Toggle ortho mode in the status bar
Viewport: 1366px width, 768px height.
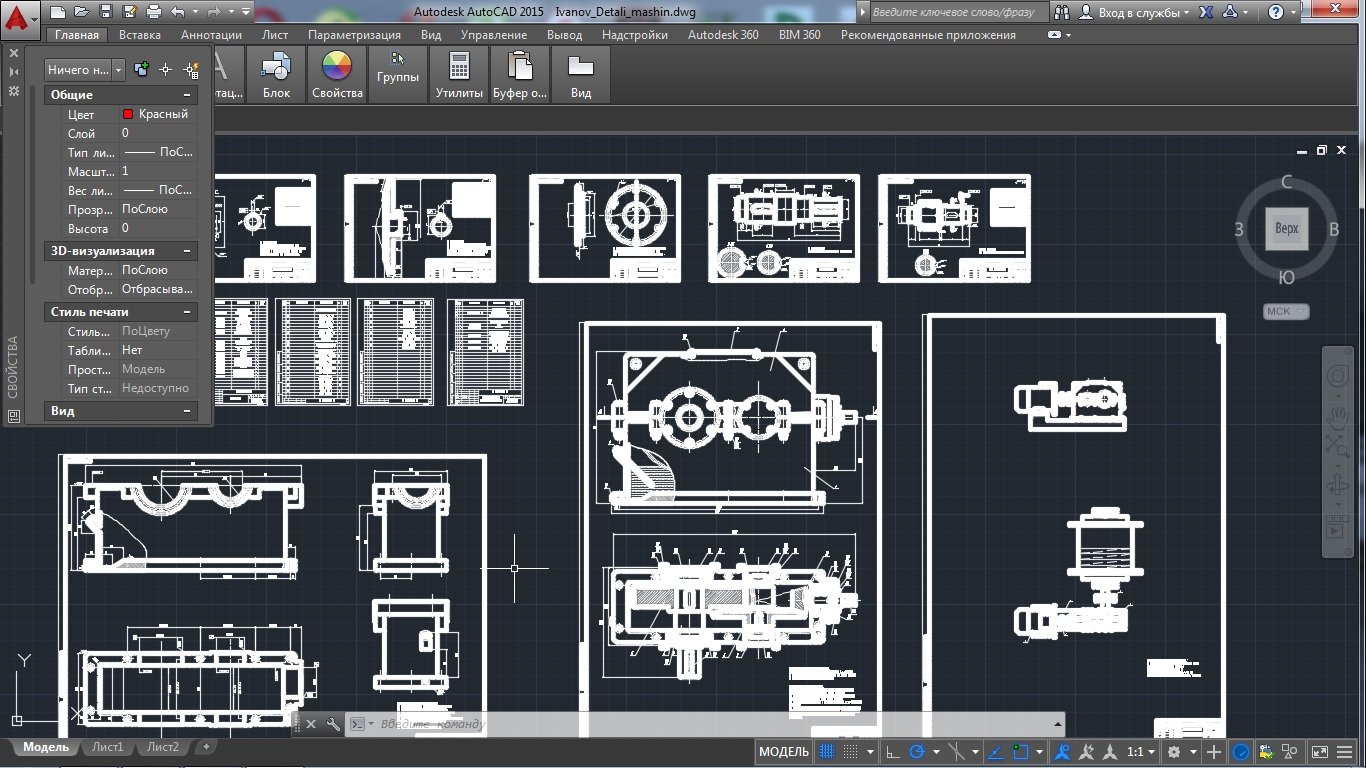tap(892, 752)
